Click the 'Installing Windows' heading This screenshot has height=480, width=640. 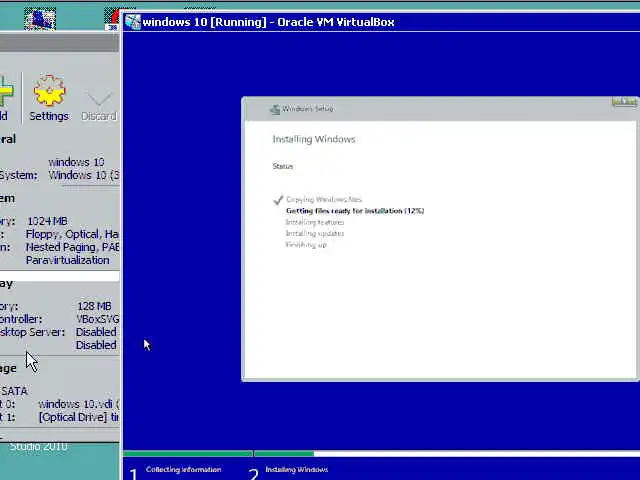(x=314, y=139)
